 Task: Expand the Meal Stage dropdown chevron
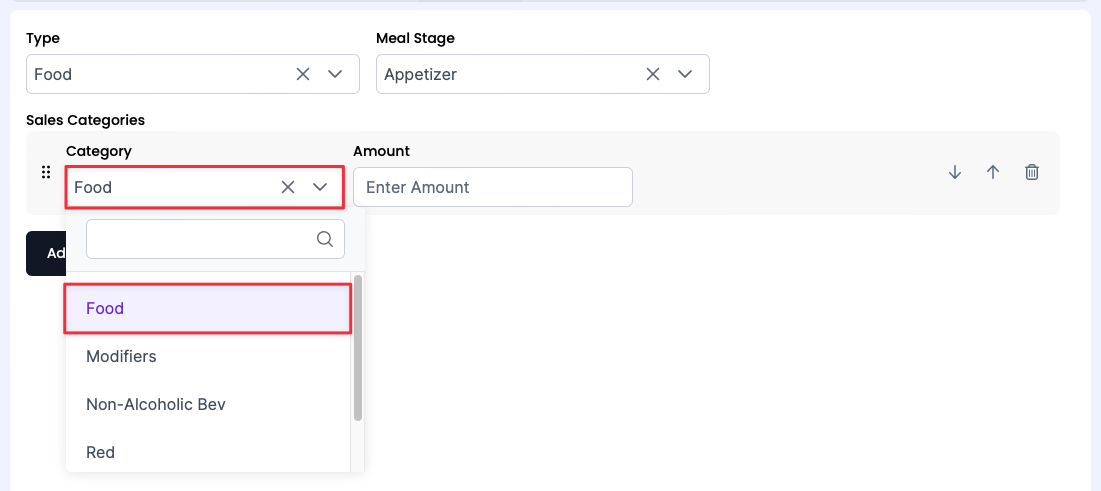click(685, 74)
